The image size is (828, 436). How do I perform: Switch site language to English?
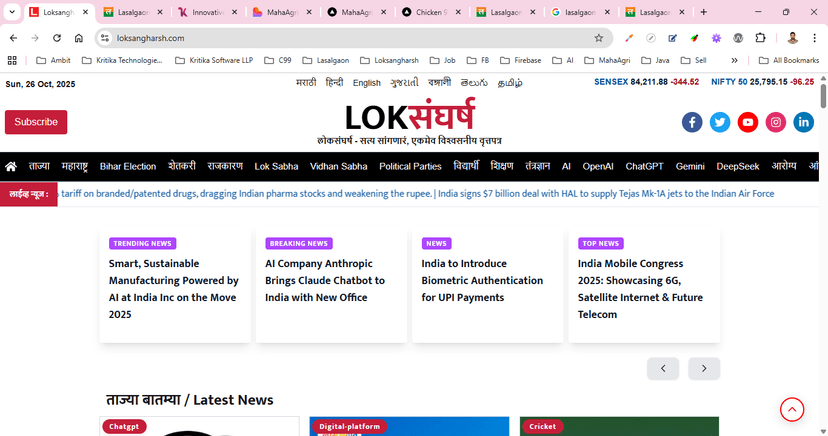tap(366, 83)
